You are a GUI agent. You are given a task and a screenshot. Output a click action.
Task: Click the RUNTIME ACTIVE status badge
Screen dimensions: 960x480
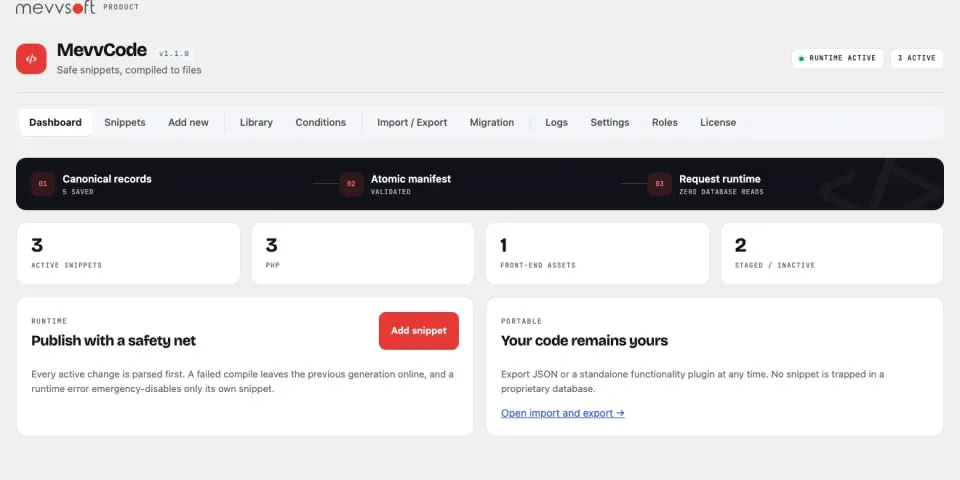pyautogui.click(x=838, y=58)
